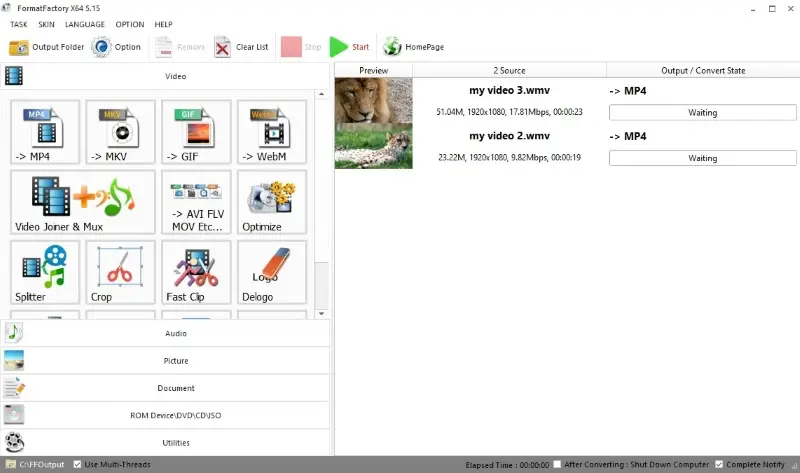Viewport: 800px width, 473px height.
Task: Expand the Audio category section
Action: pyautogui.click(x=165, y=333)
